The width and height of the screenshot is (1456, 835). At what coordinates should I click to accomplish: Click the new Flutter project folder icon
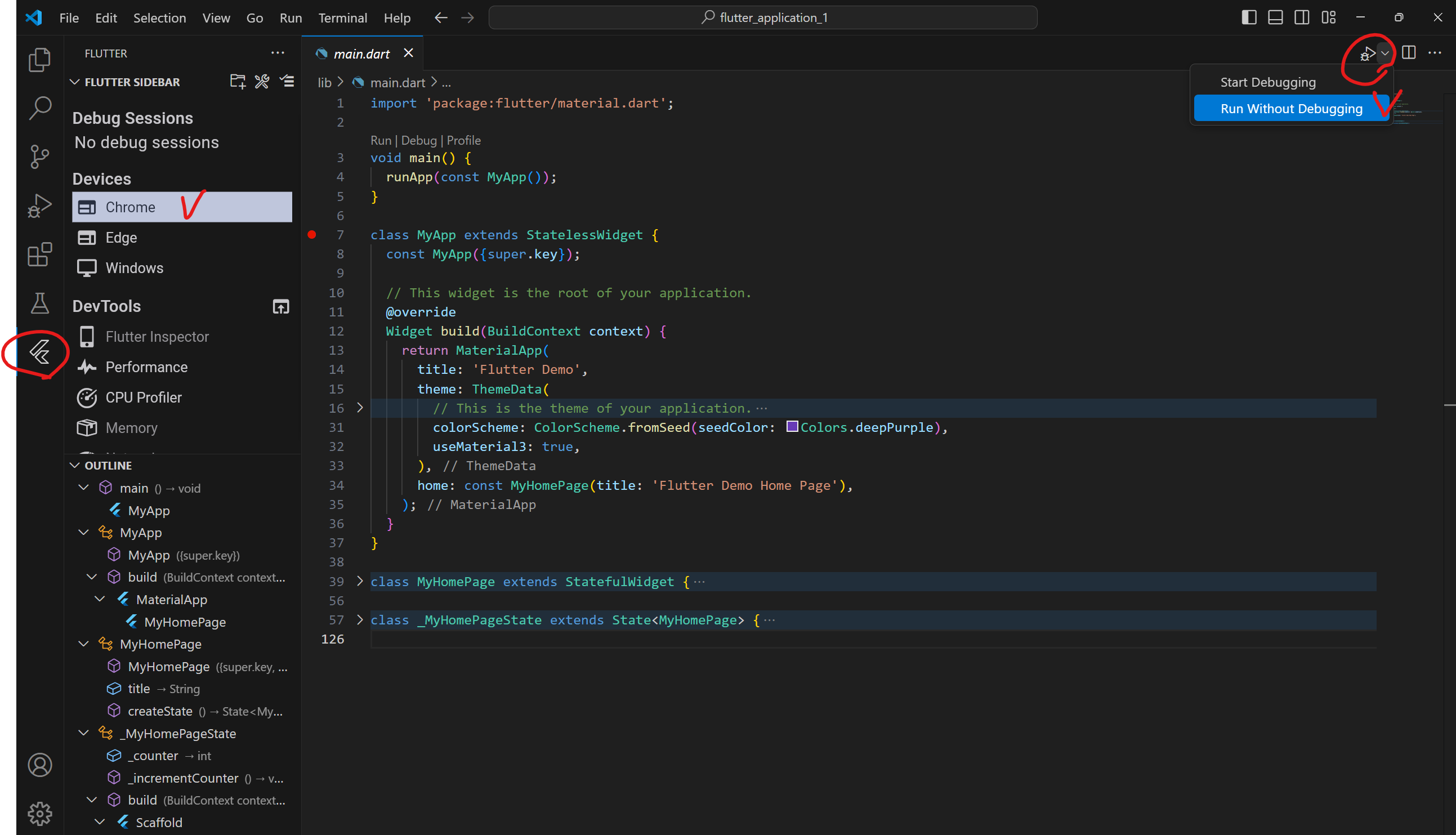(238, 82)
